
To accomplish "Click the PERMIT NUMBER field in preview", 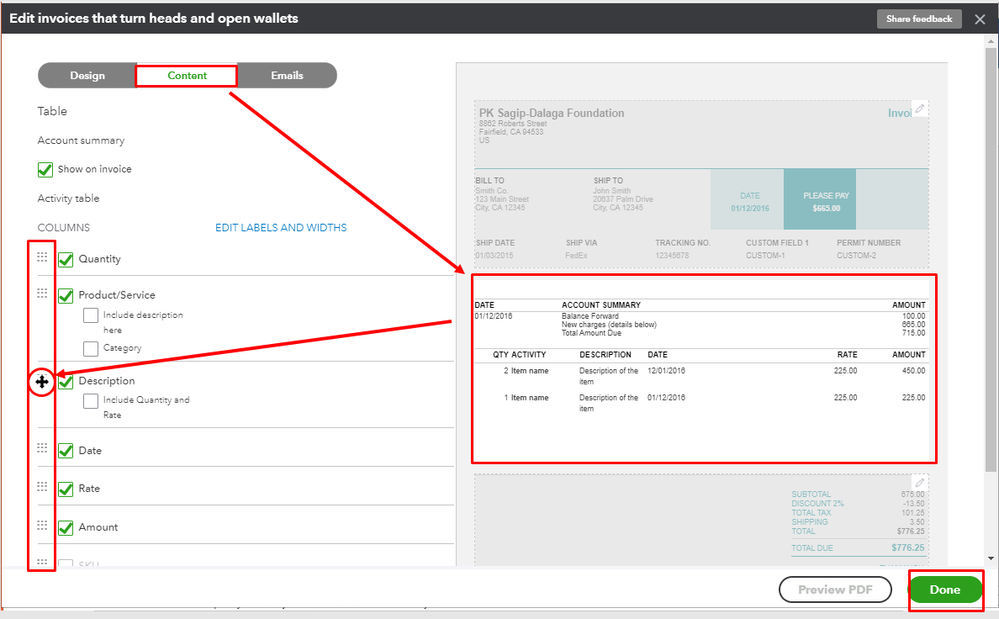I will coord(868,249).
